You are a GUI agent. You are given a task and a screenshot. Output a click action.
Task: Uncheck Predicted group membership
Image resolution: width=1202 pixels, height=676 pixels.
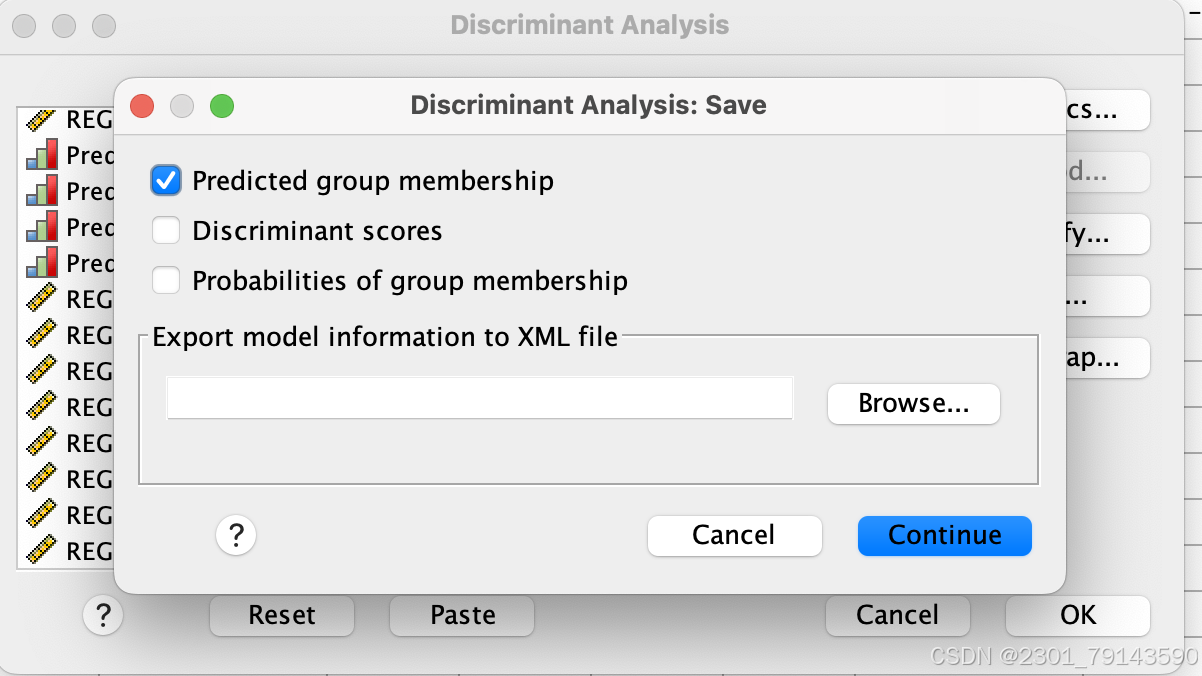tap(166, 181)
